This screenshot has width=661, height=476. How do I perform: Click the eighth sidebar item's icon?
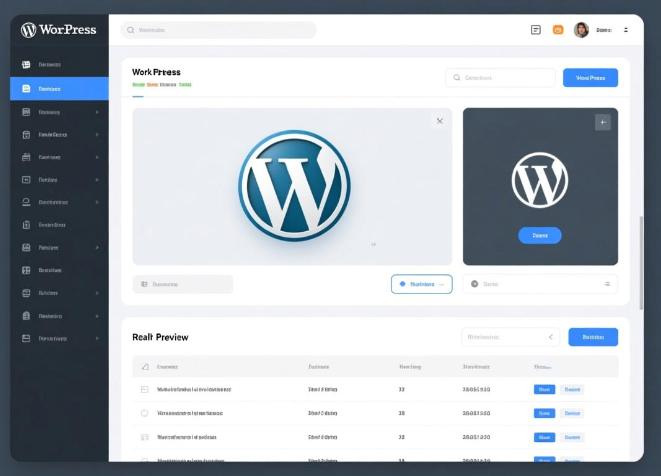(x=26, y=225)
